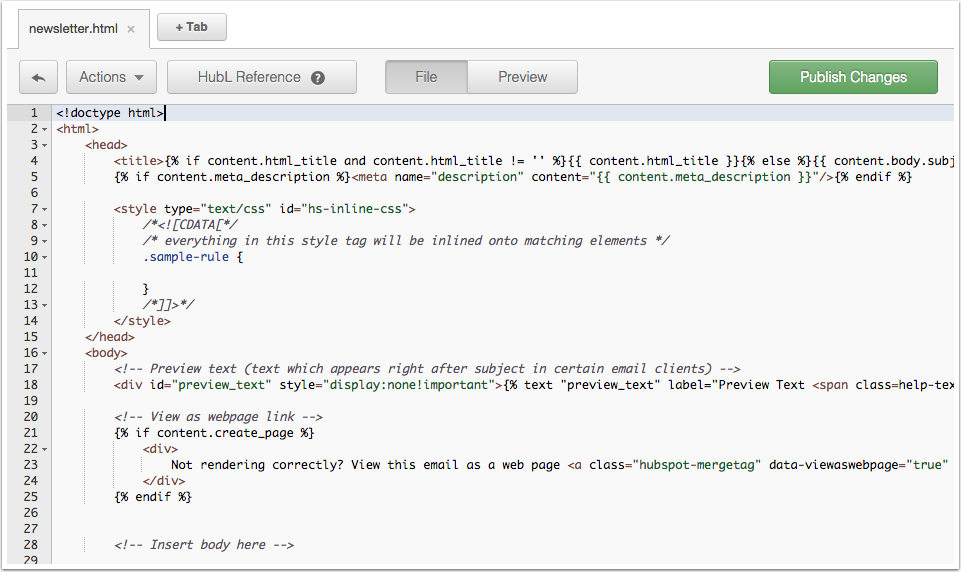Screen dimensions: 961x572
Task: Click the Preview text comment on line 17
Action: click(427, 369)
